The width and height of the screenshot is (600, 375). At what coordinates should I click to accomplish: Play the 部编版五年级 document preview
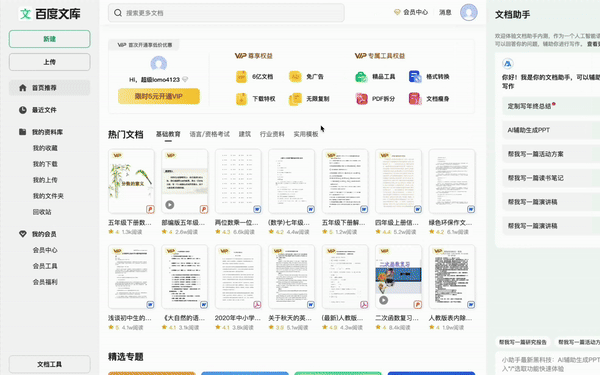click(x=170, y=205)
